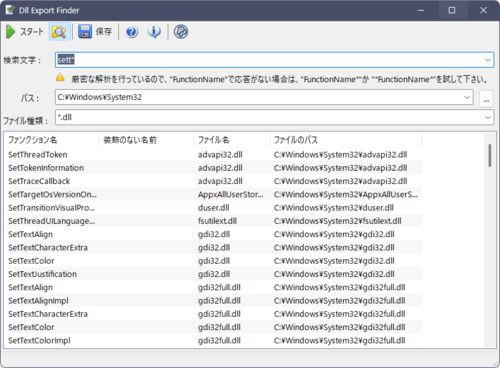Sort by 装飾のない名前 column header
This screenshot has width=500, height=368.
[146, 140]
